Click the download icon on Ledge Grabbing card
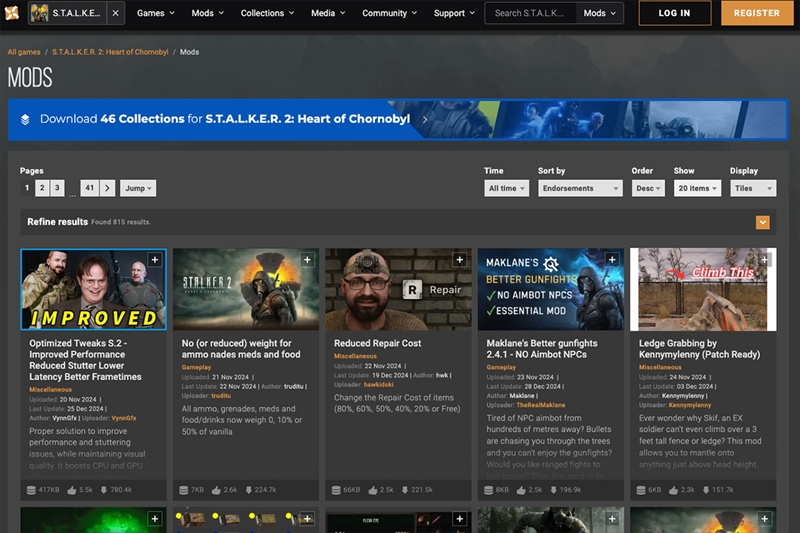 [x=706, y=490]
